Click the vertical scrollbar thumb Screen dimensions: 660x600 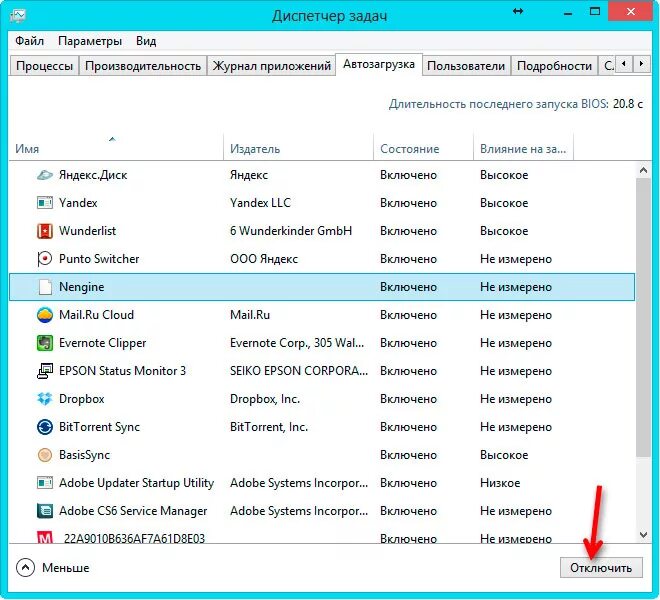pyautogui.click(x=643, y=317)
